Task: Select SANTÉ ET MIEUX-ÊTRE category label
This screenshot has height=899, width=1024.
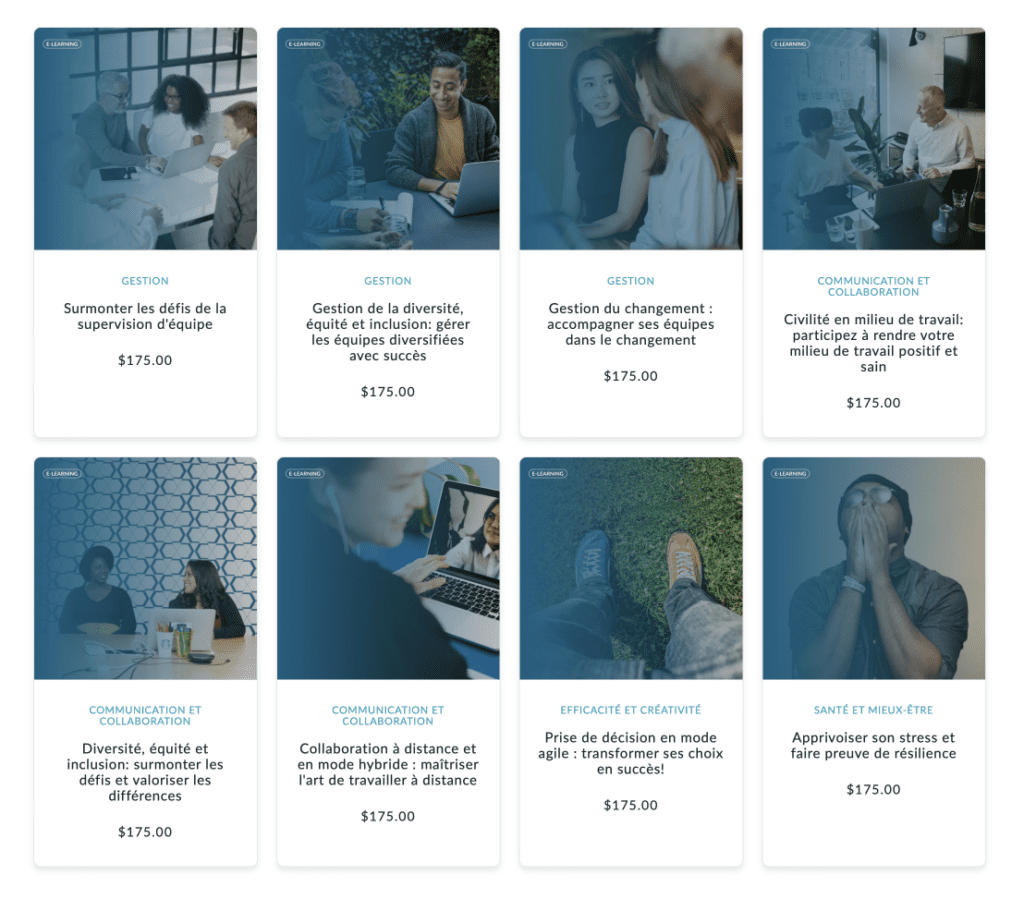Action: 873,710
